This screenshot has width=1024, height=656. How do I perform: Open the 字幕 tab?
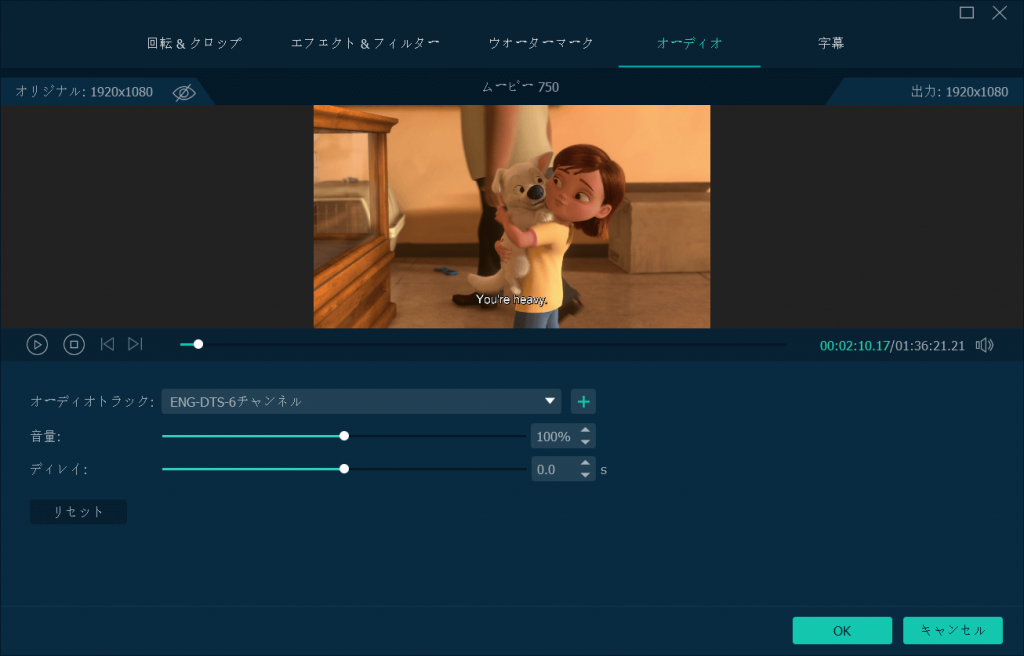[x=830, y=44]
